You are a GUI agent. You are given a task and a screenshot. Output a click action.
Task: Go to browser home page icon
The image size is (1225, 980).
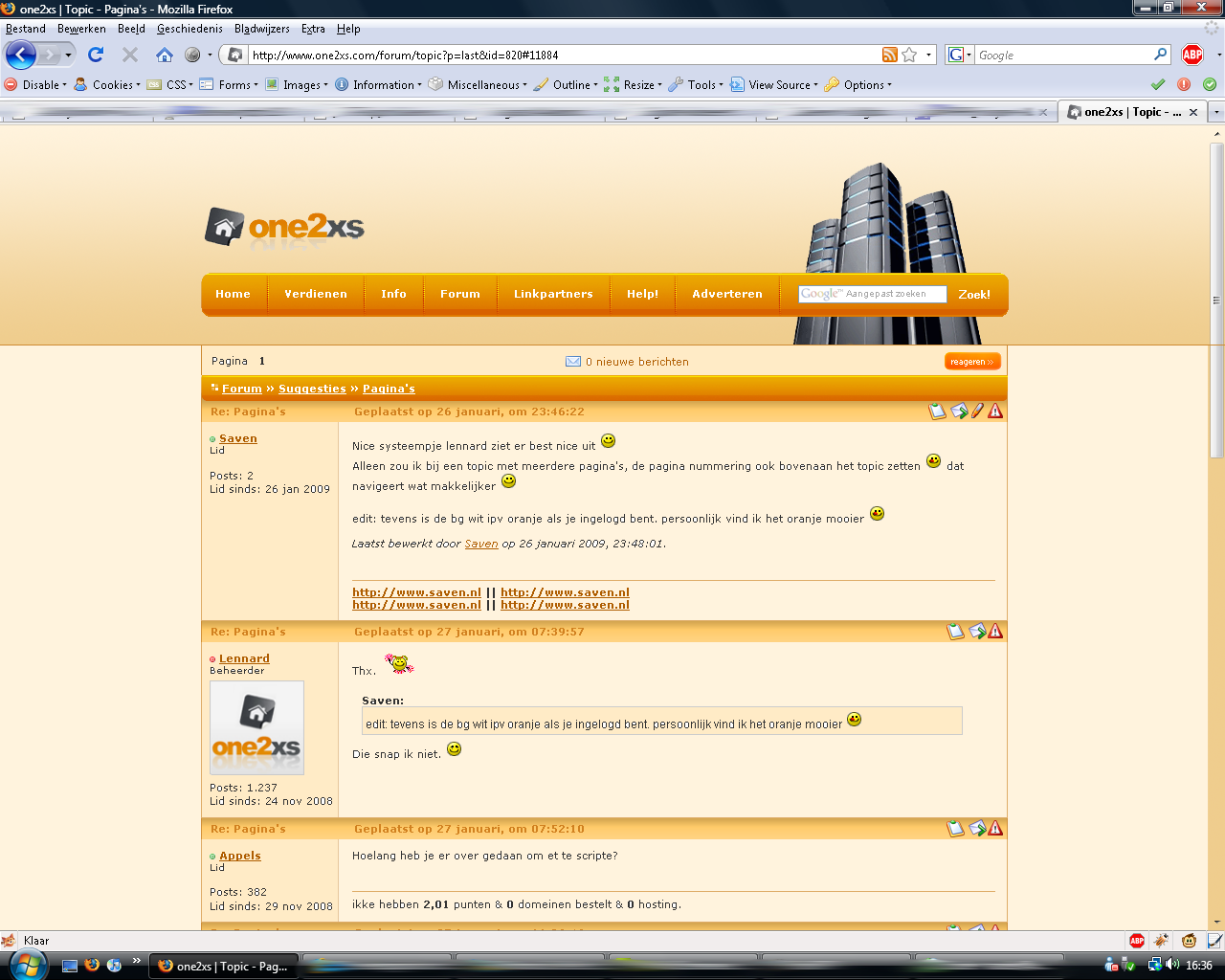165,55
